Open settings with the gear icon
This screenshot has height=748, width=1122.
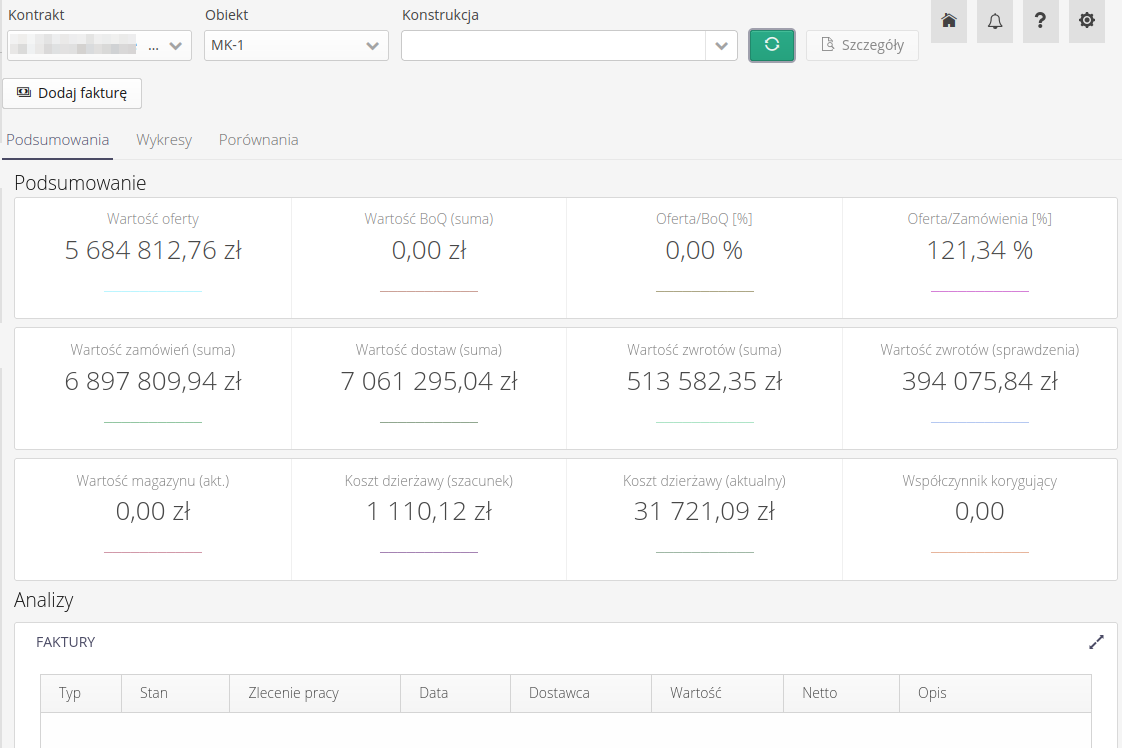pyautogui.click(x=1087, y=21)
